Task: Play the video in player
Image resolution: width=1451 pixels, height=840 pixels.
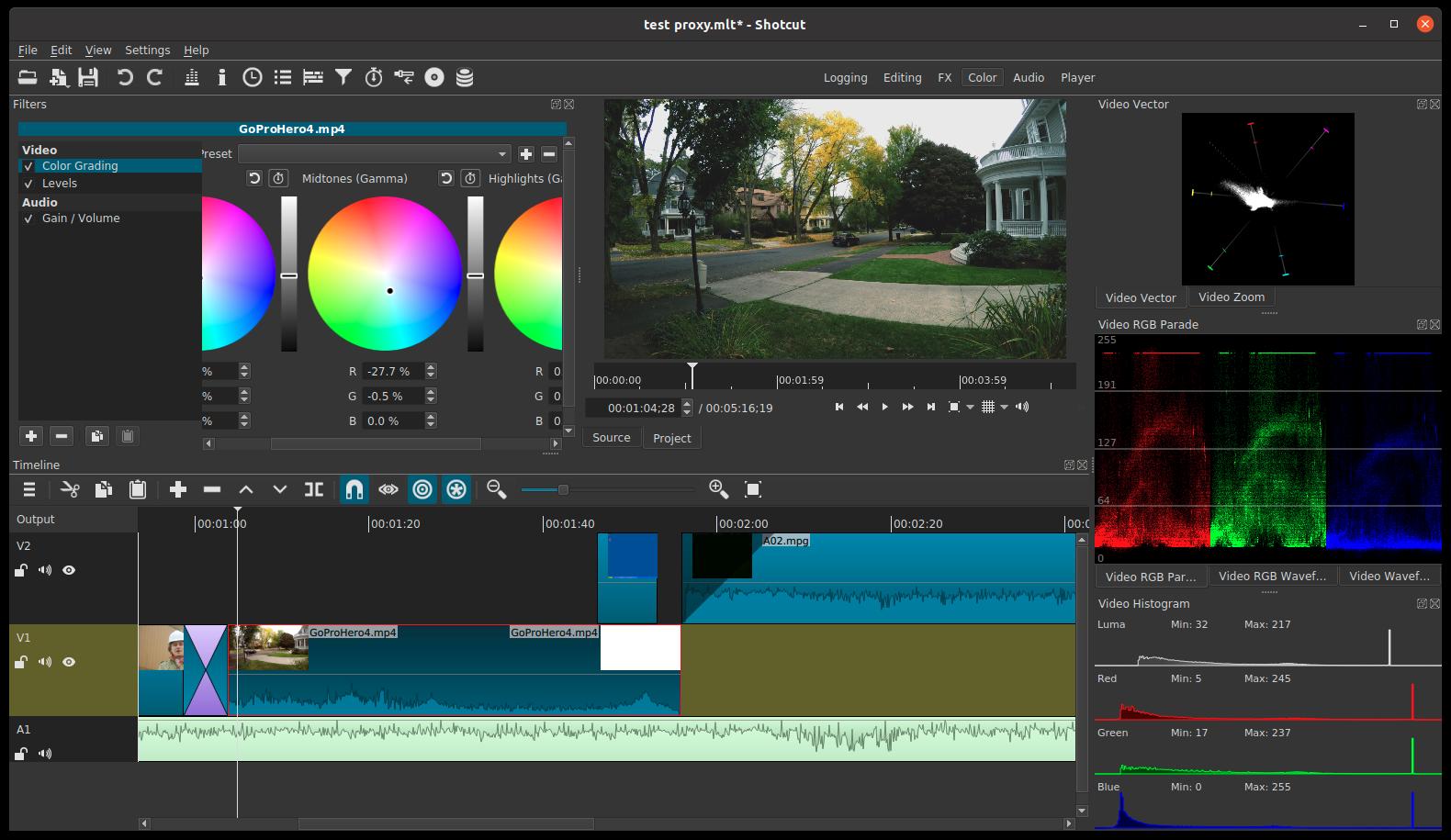Action: click(x=884, y=407)
